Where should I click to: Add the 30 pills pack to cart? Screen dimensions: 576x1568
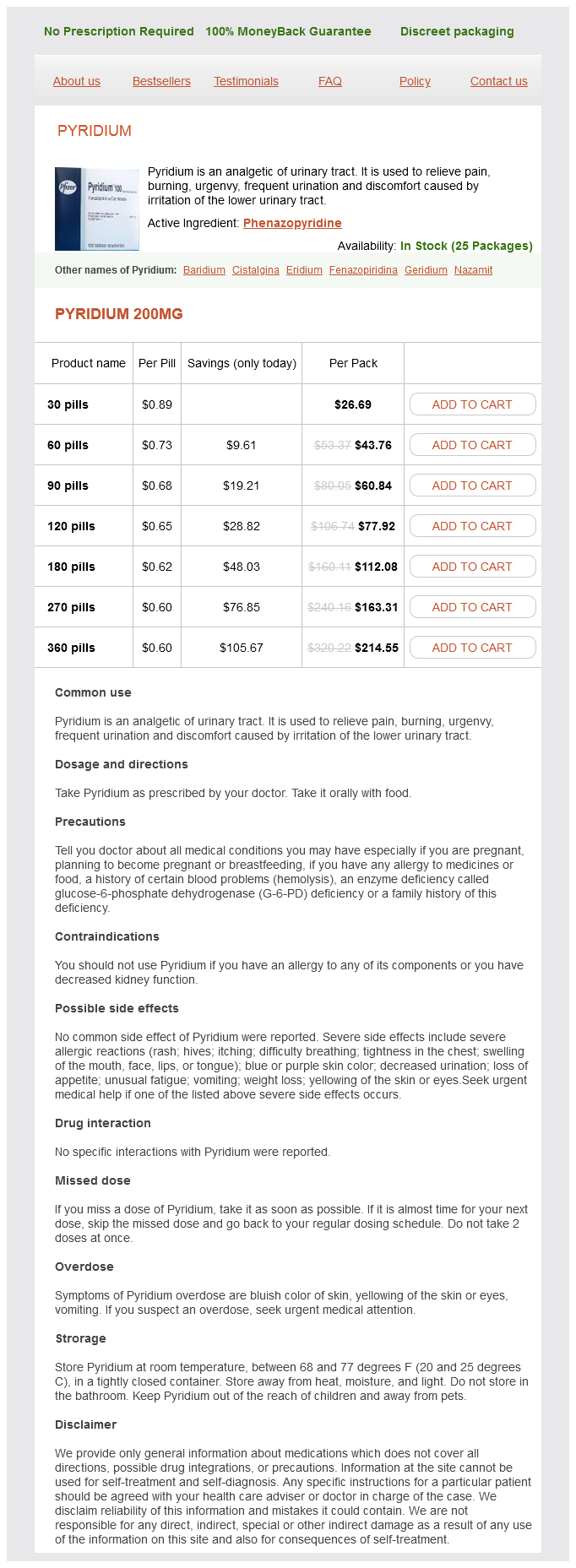click(x=472, y=404)
